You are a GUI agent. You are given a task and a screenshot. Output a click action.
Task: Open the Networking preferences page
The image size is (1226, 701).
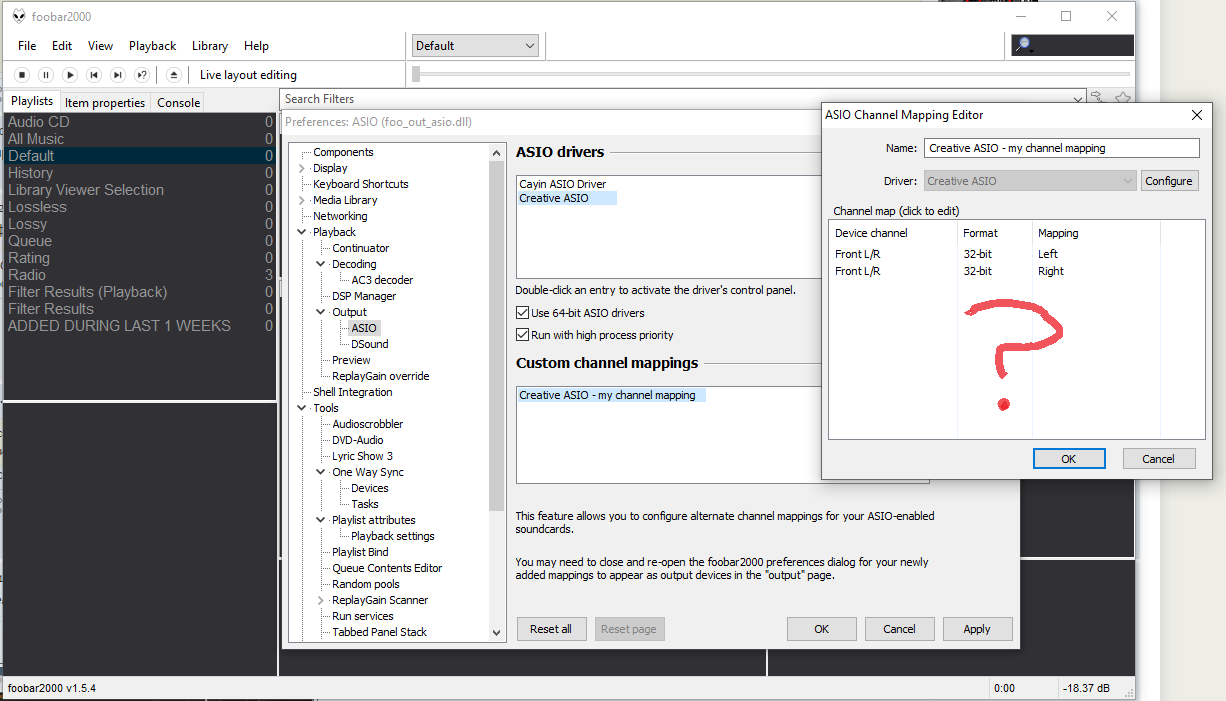click(x=340, y=216)
